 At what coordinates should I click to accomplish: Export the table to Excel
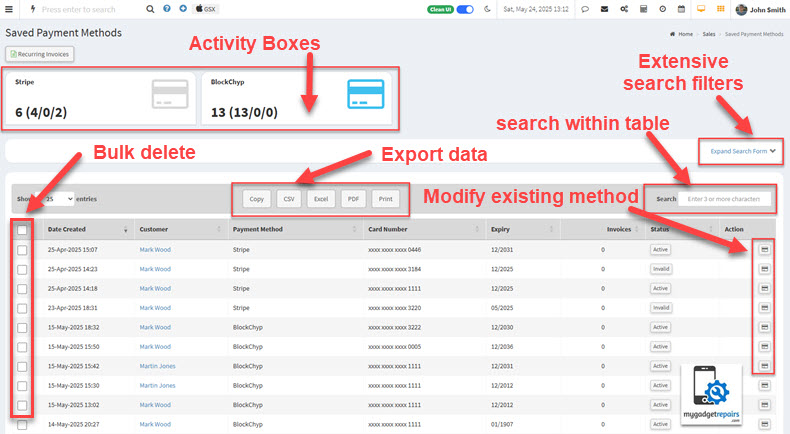(x=321, y=199)
